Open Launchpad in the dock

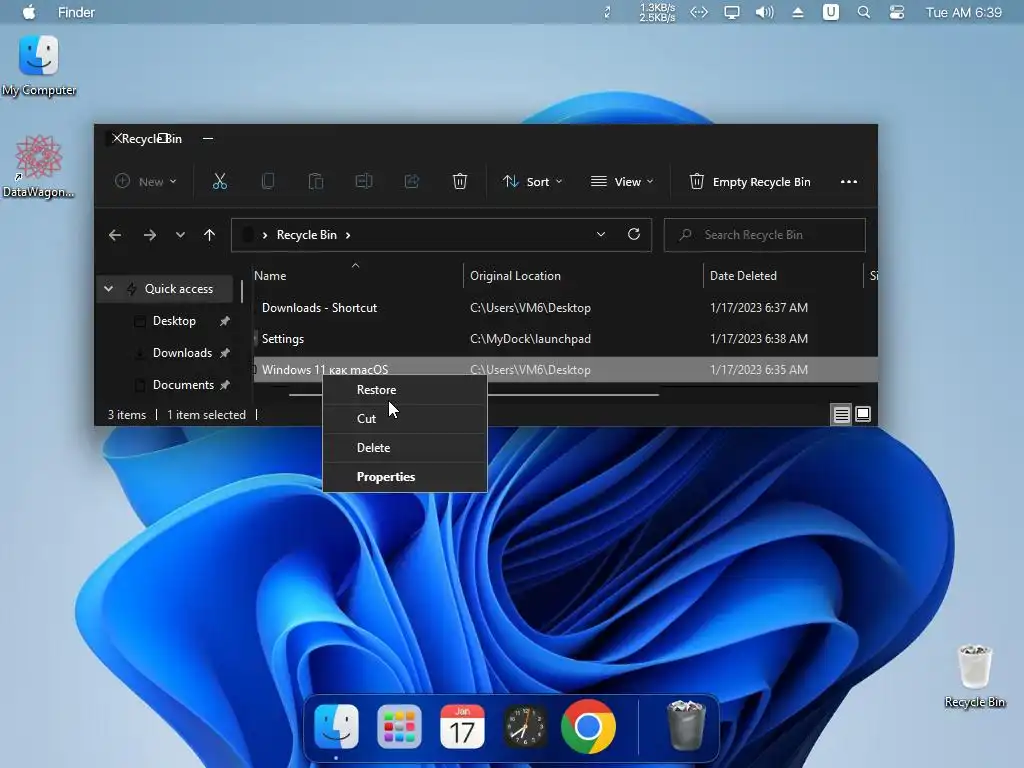click(399, 726)
